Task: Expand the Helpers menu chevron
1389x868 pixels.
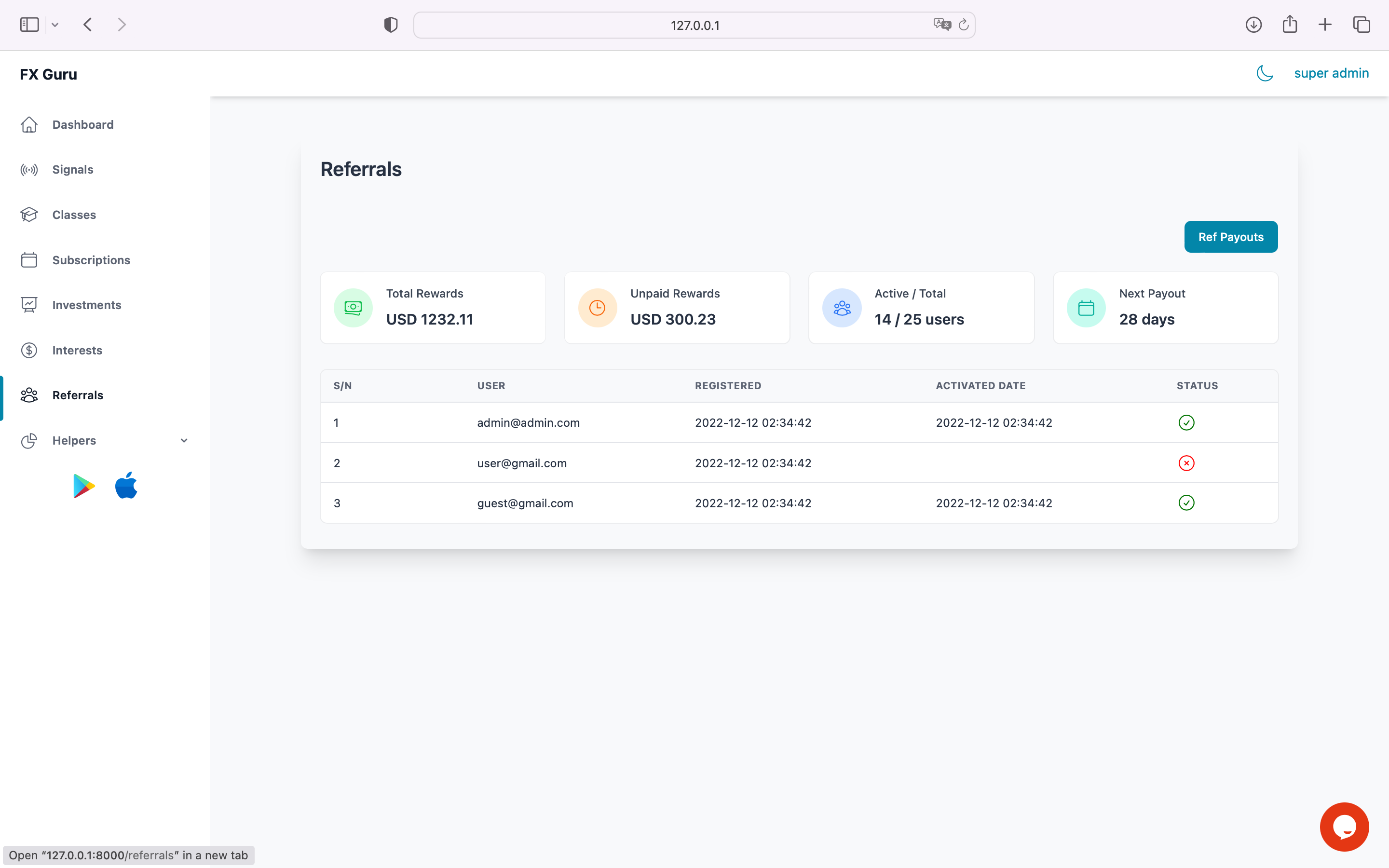Action: (x=184, y=440)
